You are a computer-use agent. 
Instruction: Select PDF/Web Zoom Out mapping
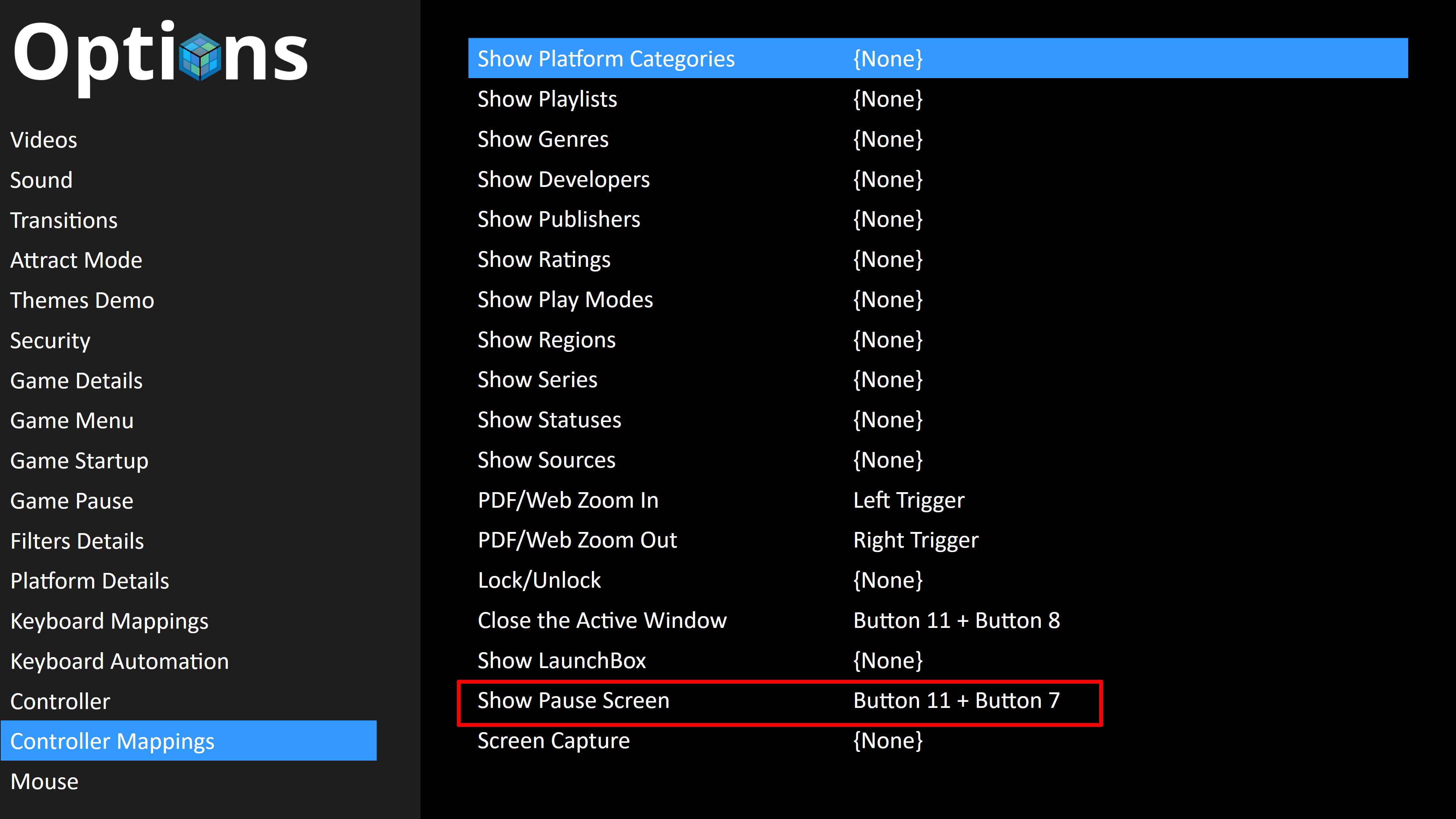[938, 540]
